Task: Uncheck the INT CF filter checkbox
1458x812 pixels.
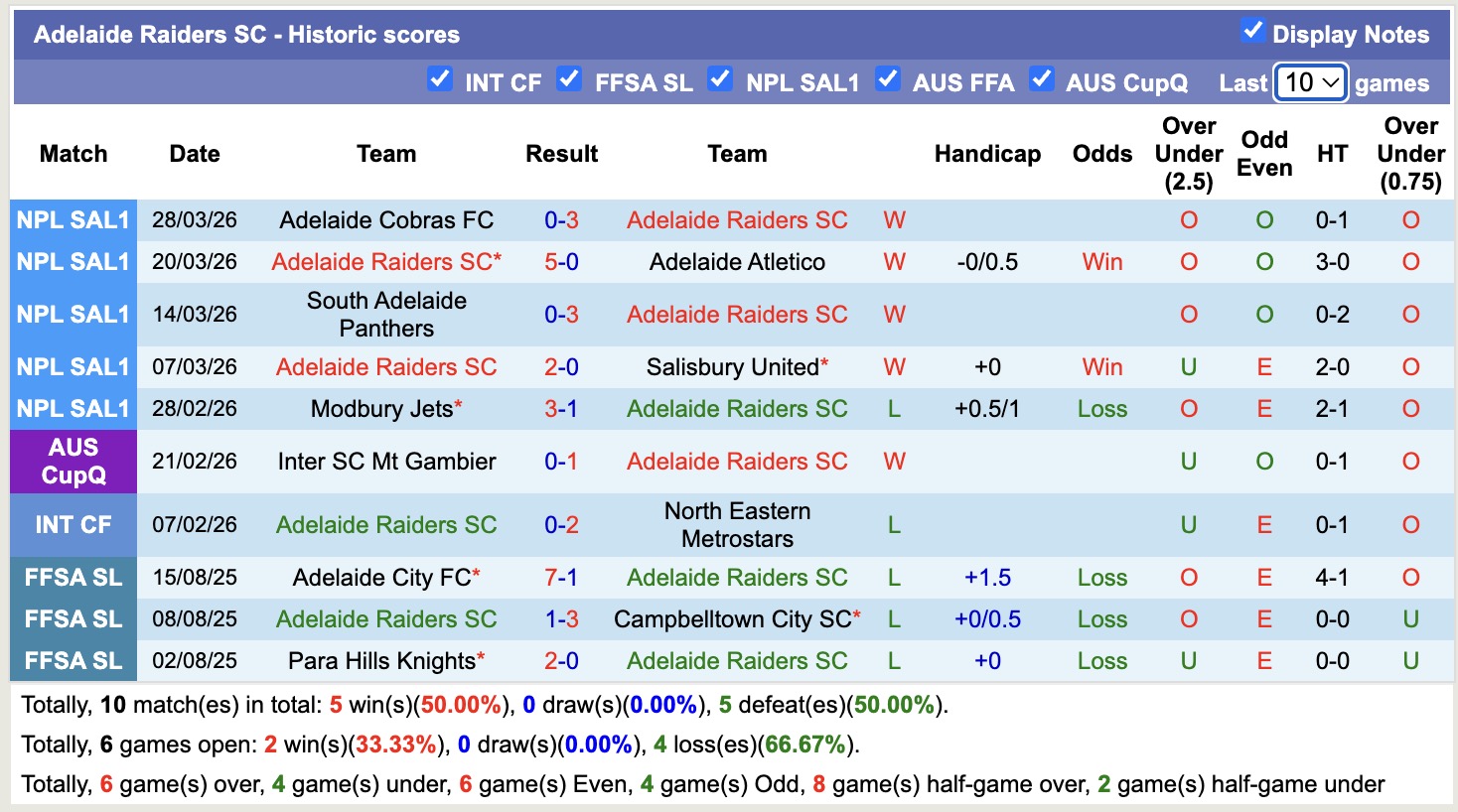Action: [x=439, y=79]
